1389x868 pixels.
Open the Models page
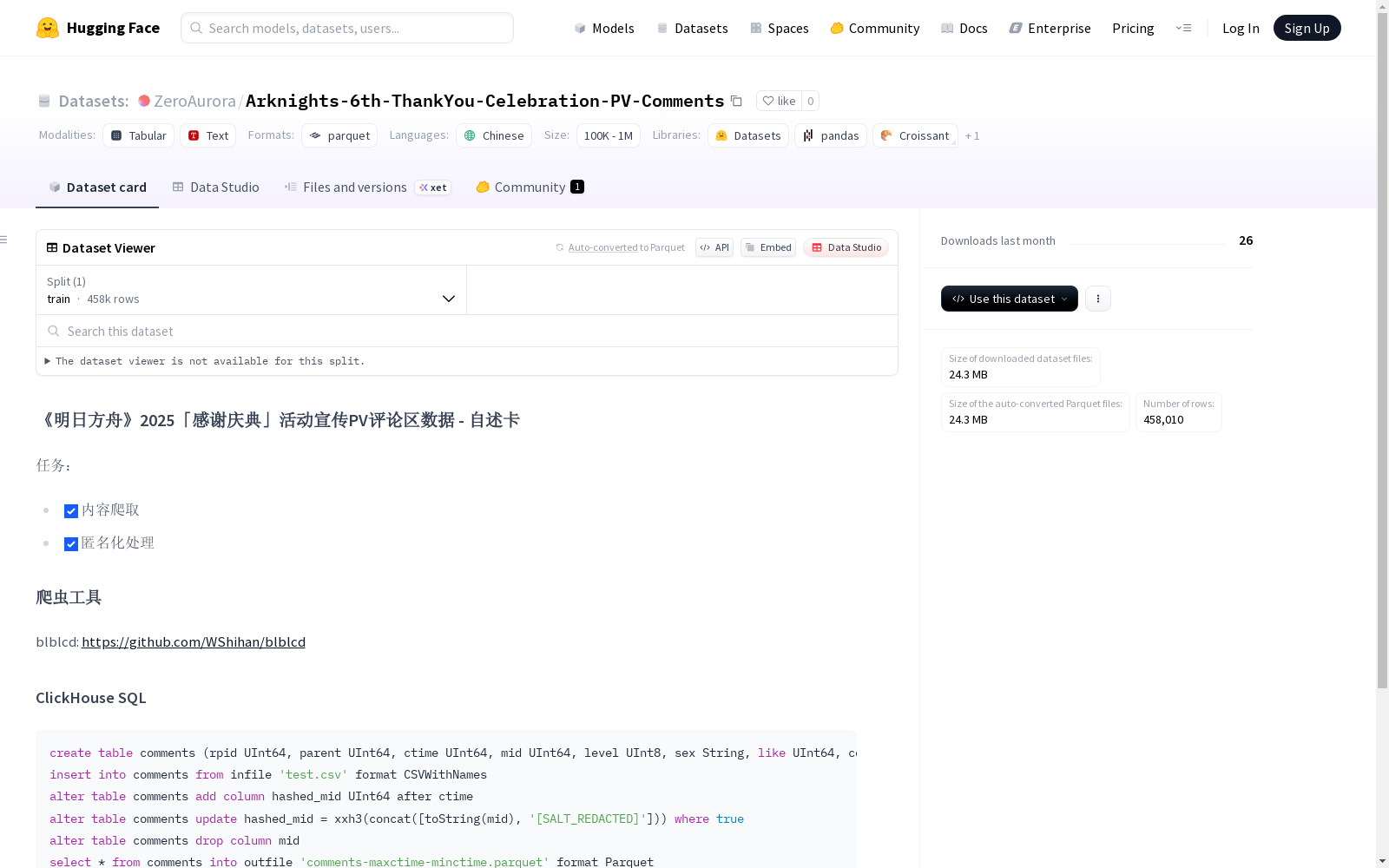pyautogui.click(x=604, y=28)
